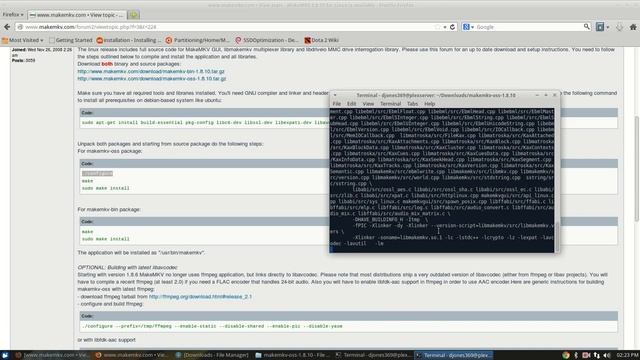Expand the bookmarks button dropdown arrow
Image resolution: width=640 pixels, height=360 pixels.
pos(608,27)
